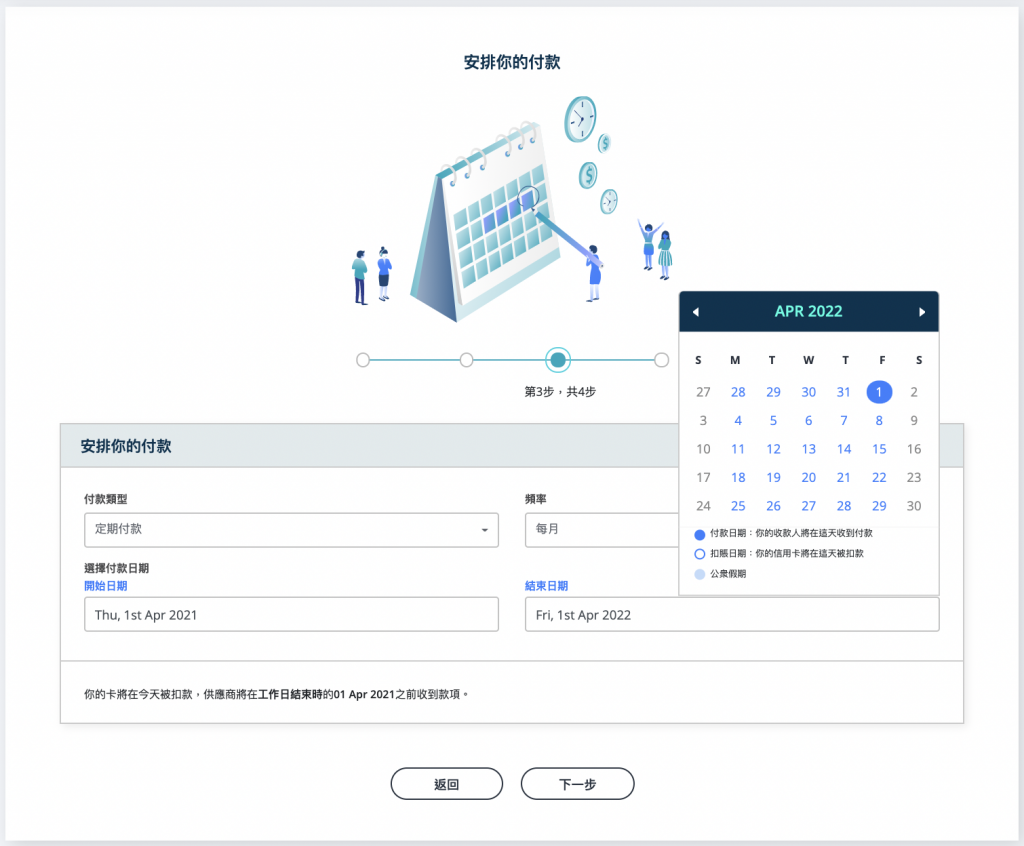Click the 第3步，共4步 step text
Viewport: 1024px width, 846px height.
(x=560, y=391)
